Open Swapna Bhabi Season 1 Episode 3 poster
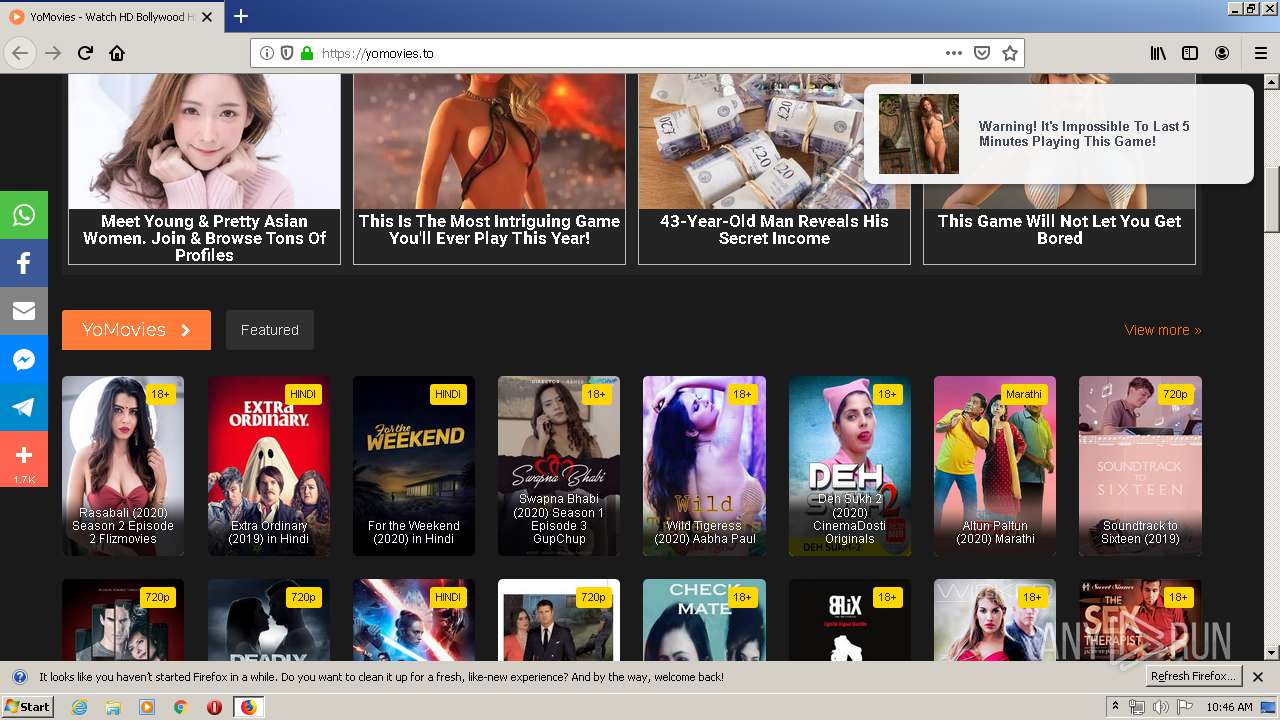This screenshot has width=1280, height=720. [559, 466]
